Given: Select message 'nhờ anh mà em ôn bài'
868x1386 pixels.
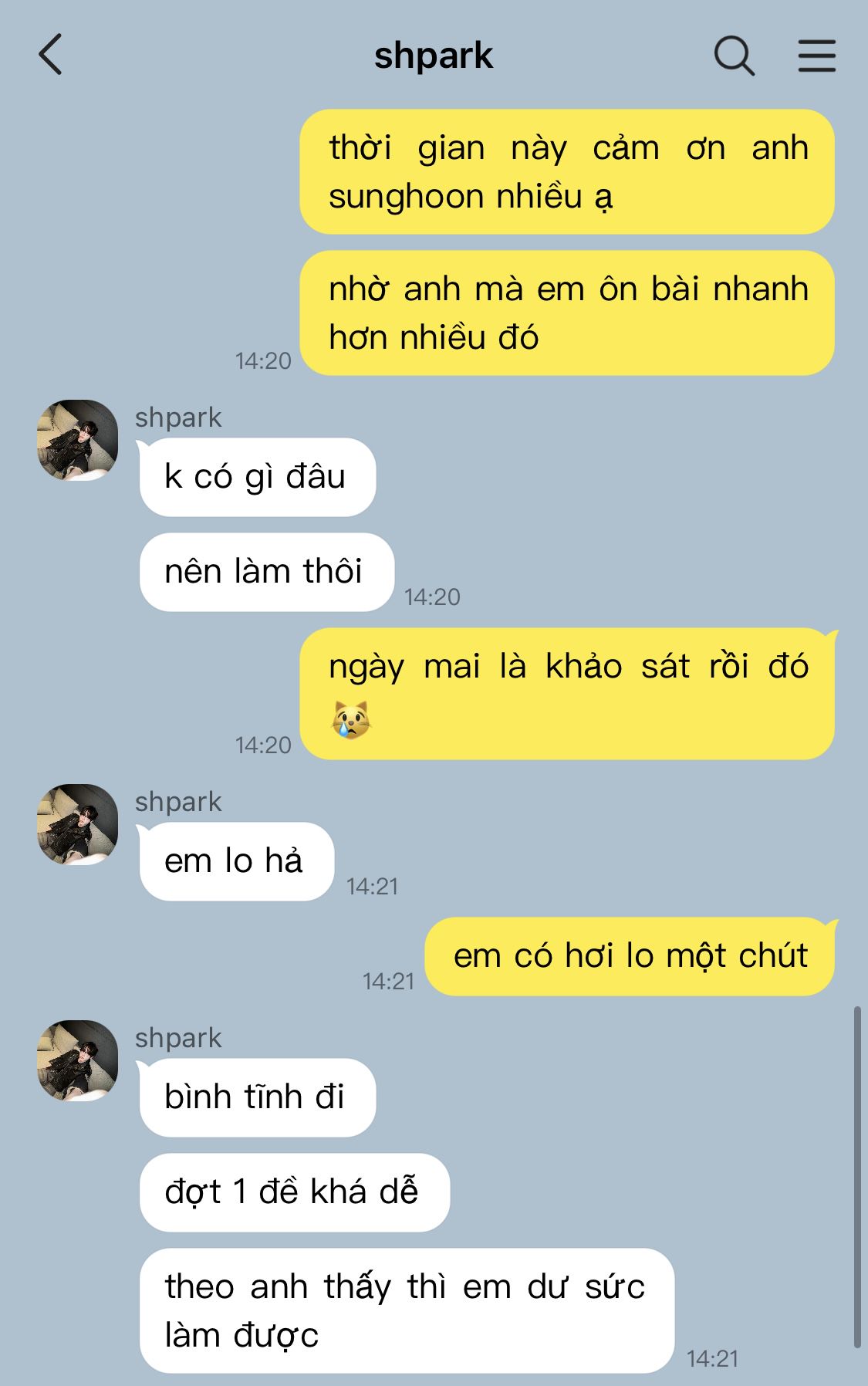Looking at the screenshot, I should [567, 313].
